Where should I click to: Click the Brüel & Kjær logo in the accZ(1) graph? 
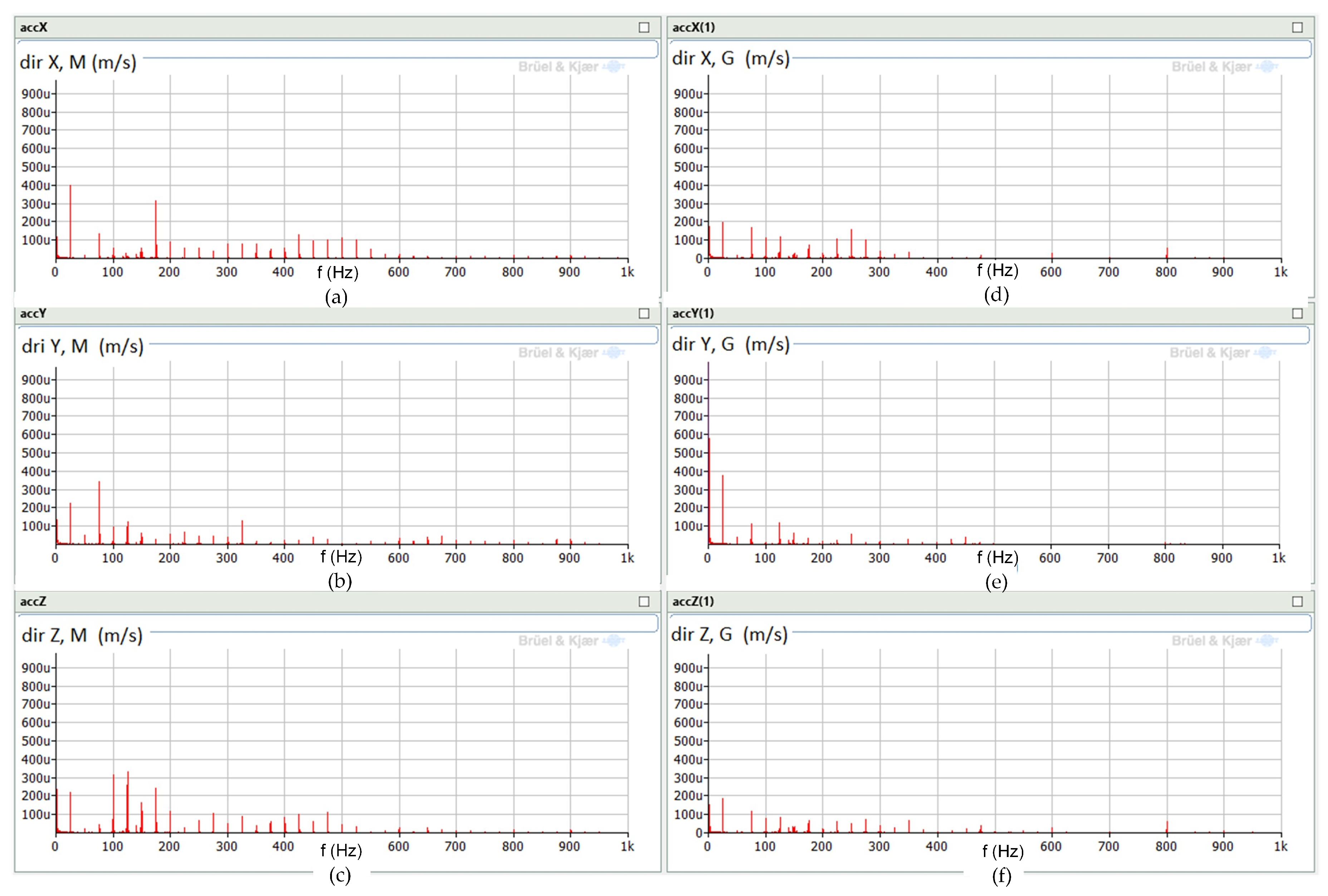click(1224, 641)
